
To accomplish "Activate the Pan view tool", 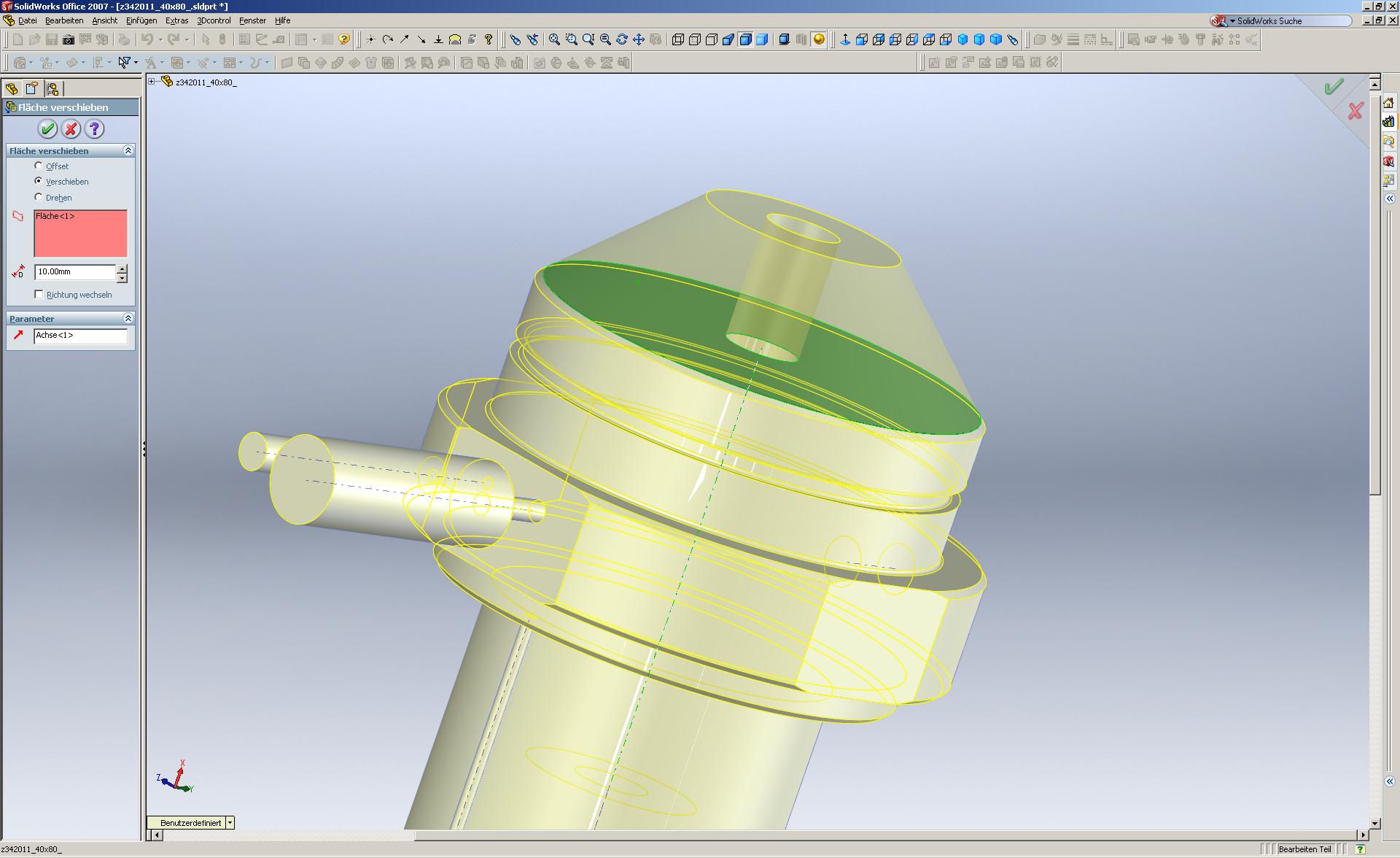I will pos(639,39).
